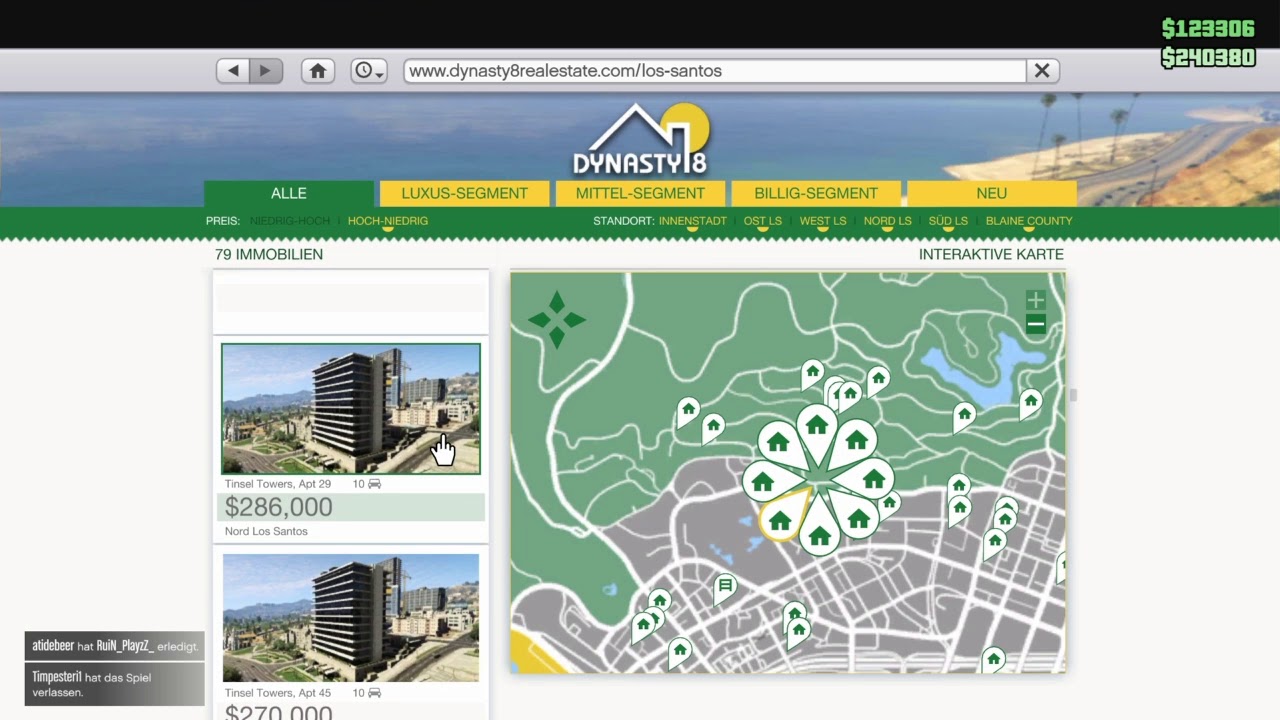This screenshot has height=720, width=1280.
Task: Open the Tinsel Towers Apt 29 photo
Action: pos(351,408)
